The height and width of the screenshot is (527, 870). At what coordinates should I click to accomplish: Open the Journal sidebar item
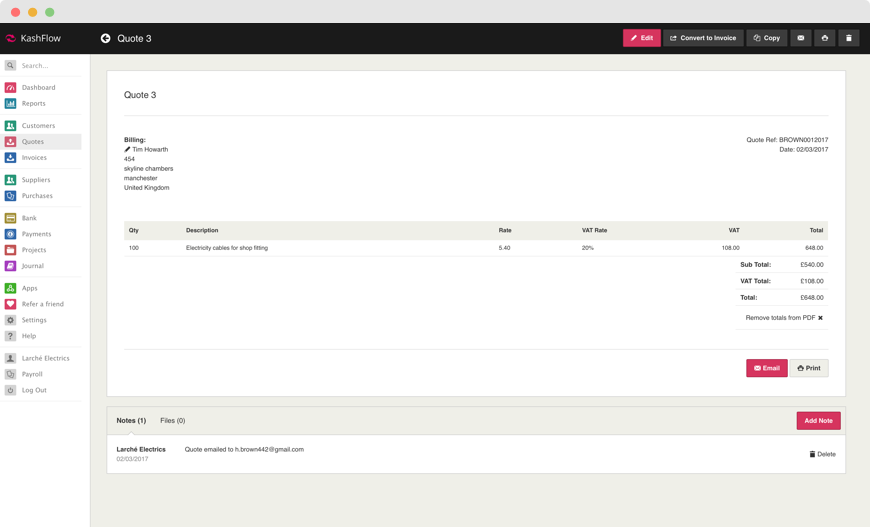(x=33, y=266)
